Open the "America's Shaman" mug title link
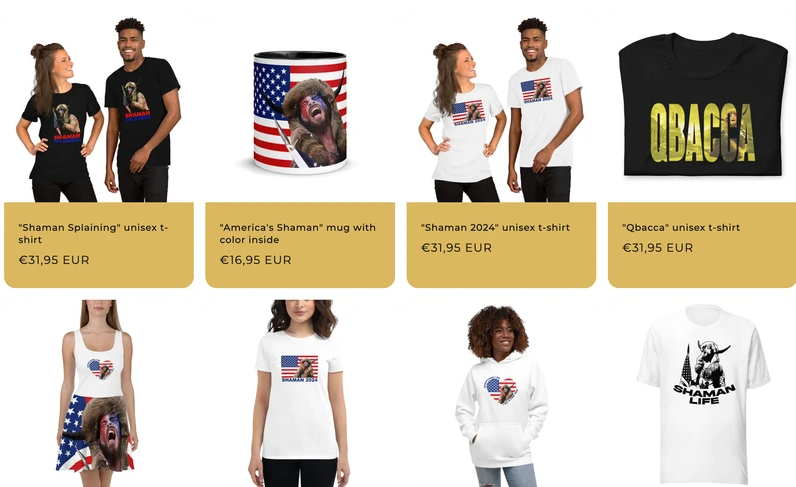 (x=297, y=234)
